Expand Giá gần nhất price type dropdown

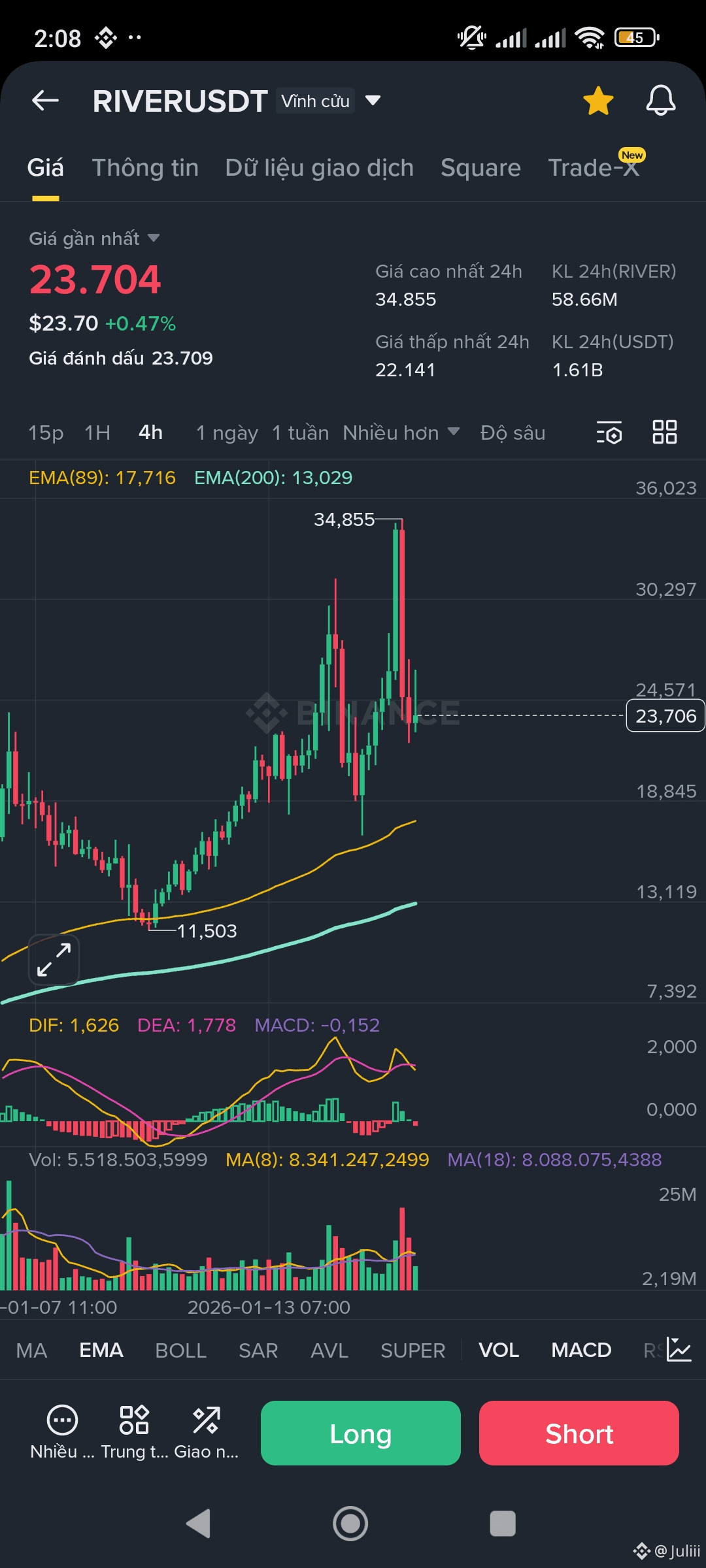[154, 238]
